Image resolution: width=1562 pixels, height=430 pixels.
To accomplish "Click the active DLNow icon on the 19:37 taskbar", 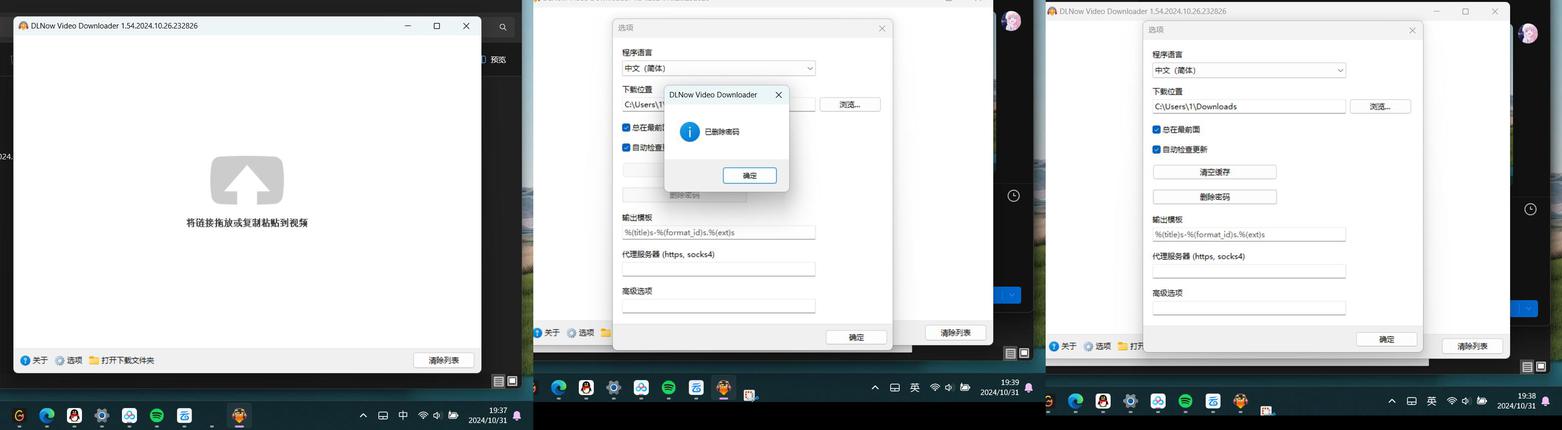I will pyautogui.click(x=239, y=415).
